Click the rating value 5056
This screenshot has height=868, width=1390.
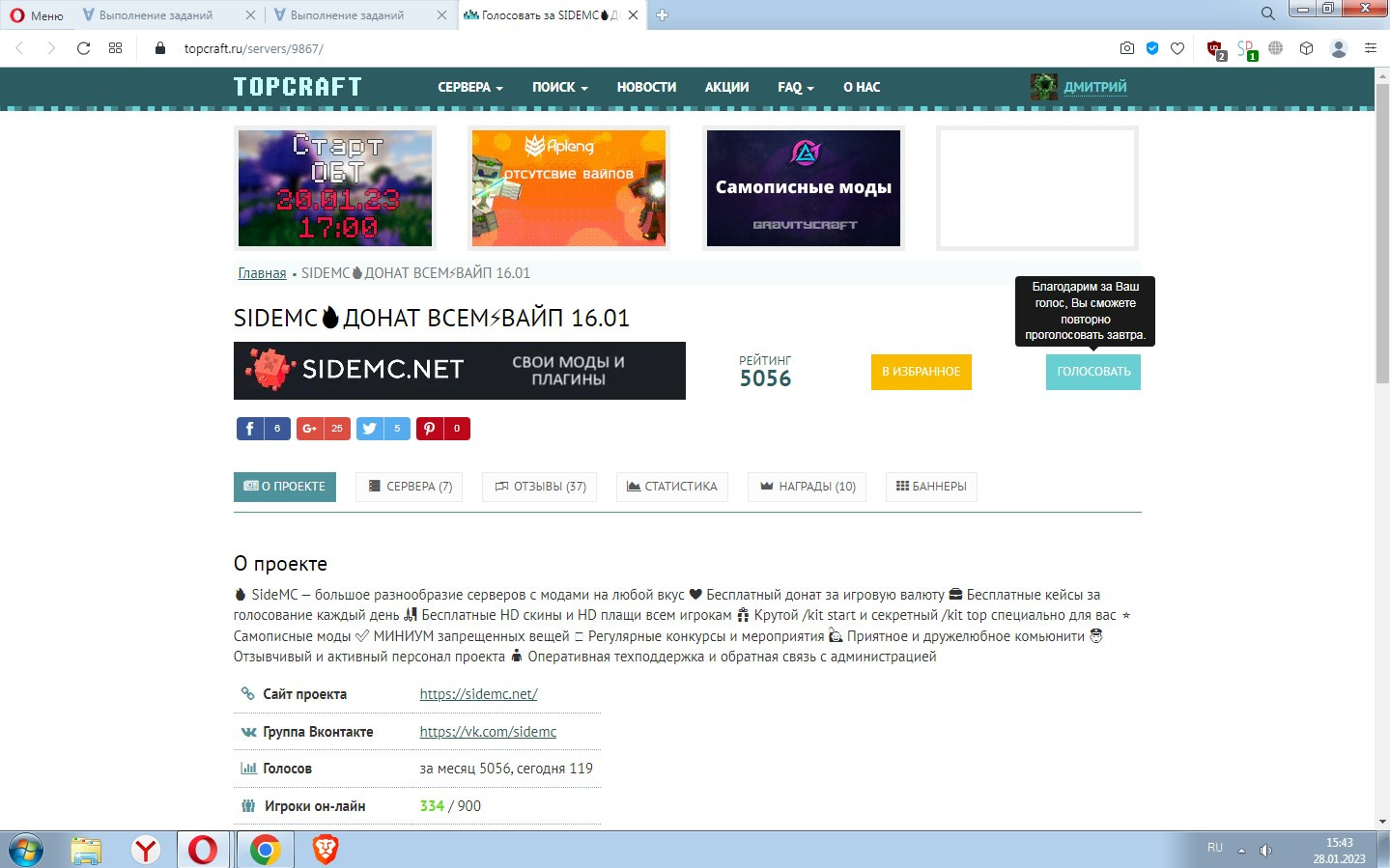765,378
